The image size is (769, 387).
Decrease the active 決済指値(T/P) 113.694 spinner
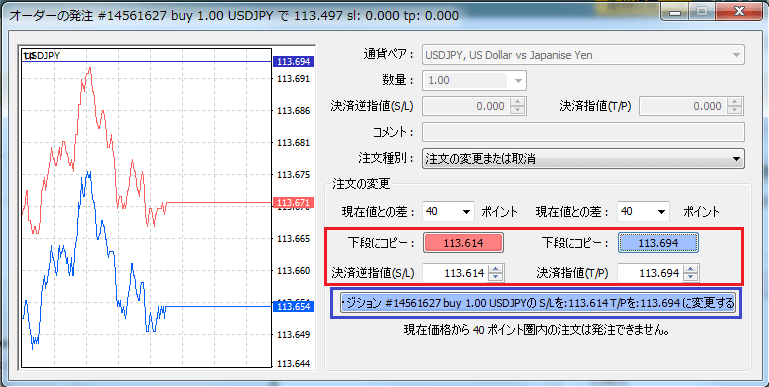point(691,277)
